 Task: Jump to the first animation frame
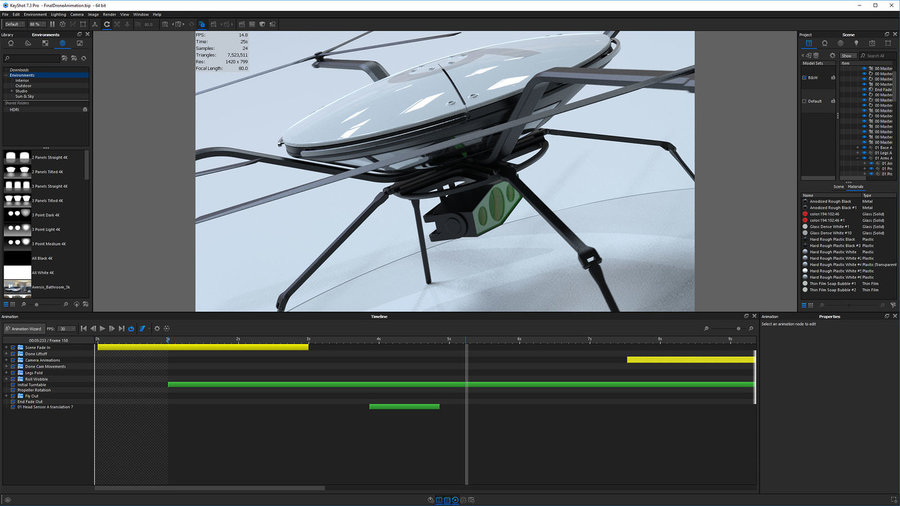tap(83, 328)
